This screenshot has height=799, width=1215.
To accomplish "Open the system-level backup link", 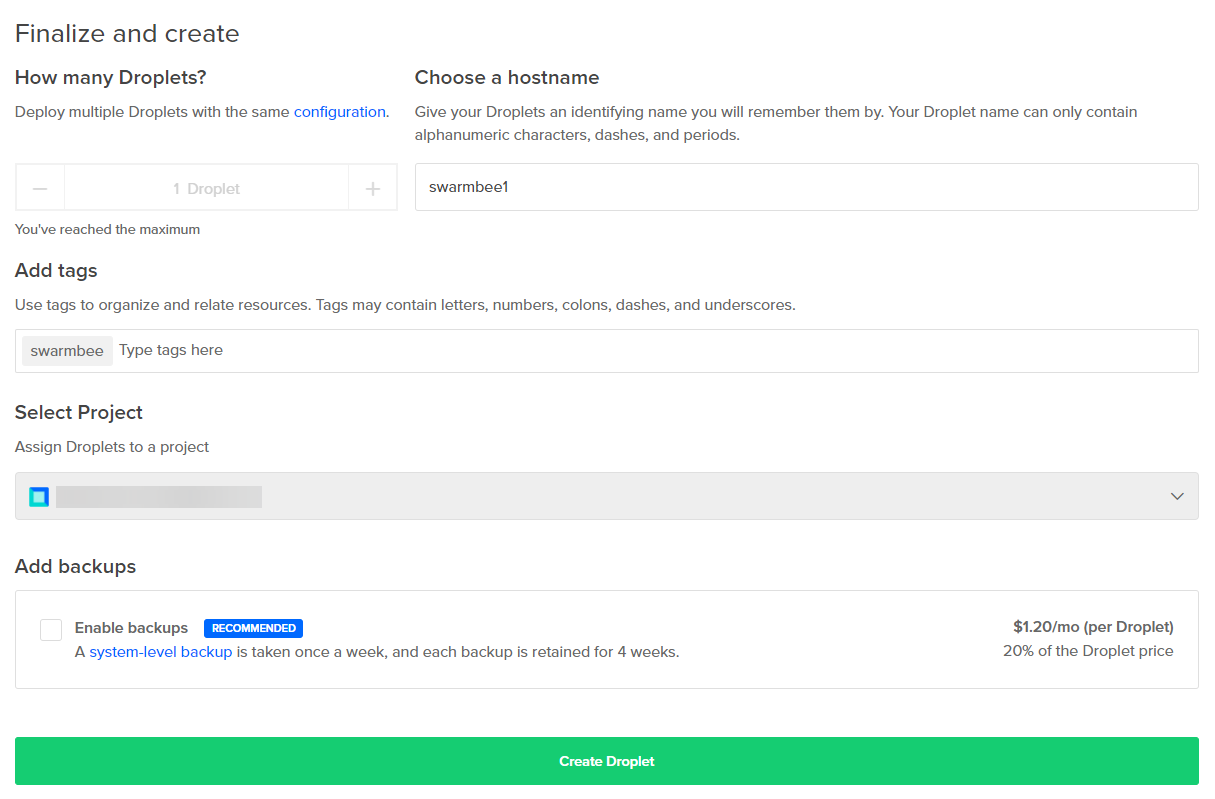I will tap(160, 652).
